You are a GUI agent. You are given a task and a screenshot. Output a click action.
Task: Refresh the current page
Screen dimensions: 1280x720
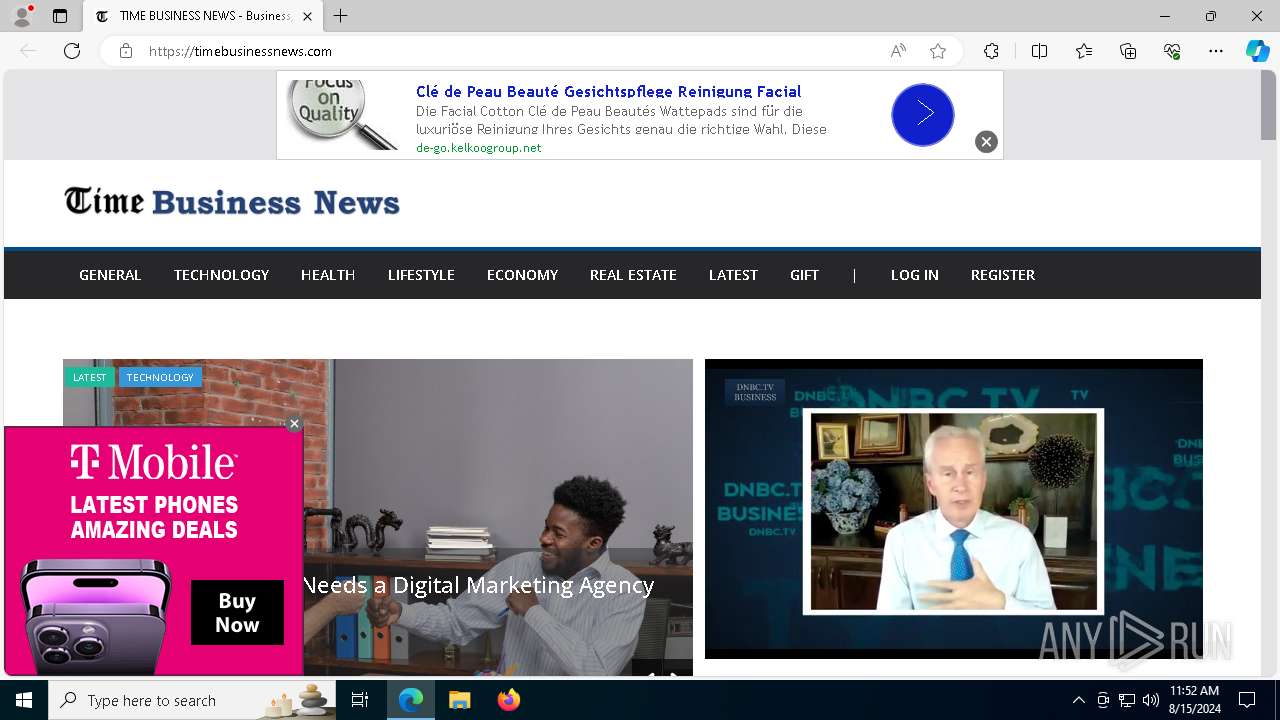pos(72,51)
